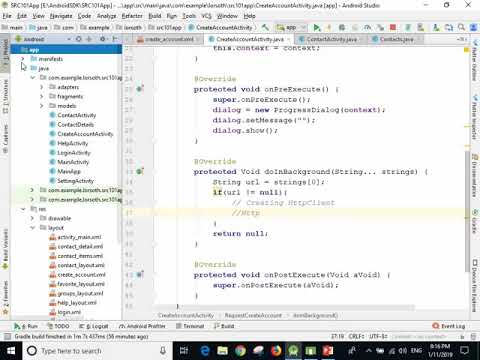Collapse the com.example package node
The width and height of the screenshot is (480, 360).
tap(32, 77)
